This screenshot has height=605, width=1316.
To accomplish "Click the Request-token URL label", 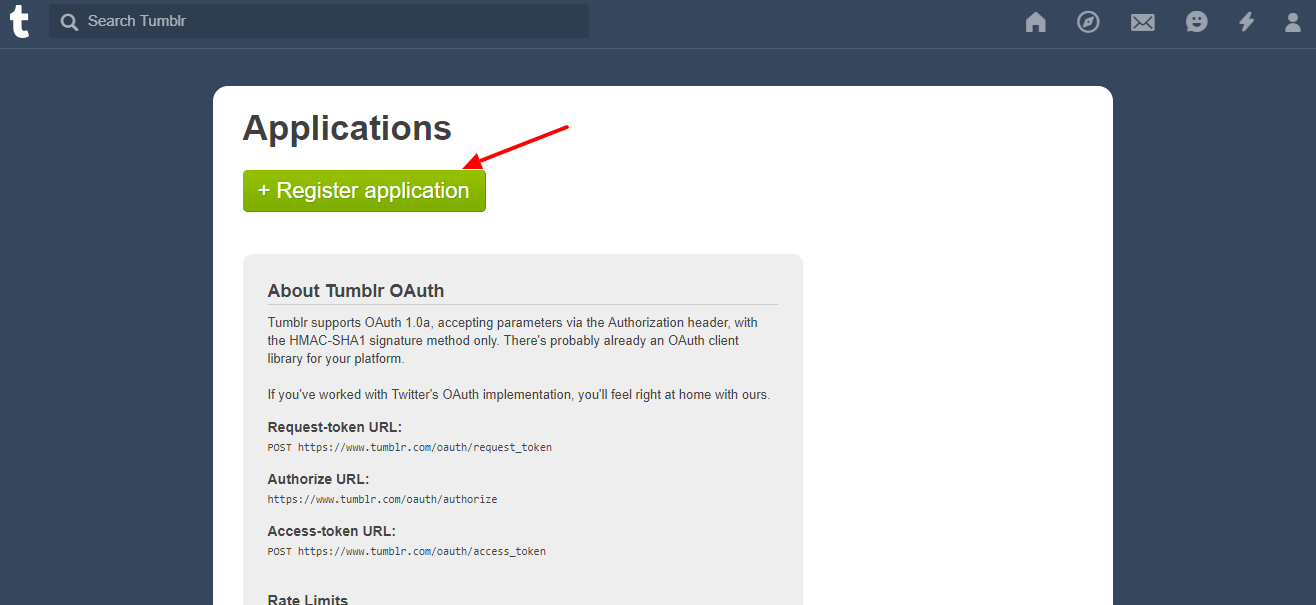I will point(335,427).
